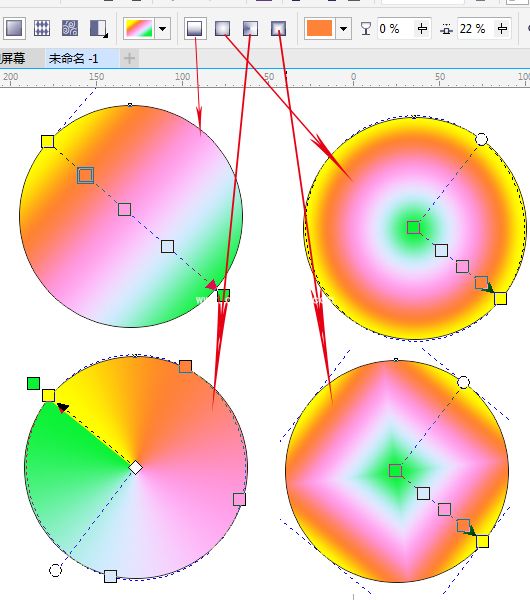Select orange node on conical gradient edge
The height and width of the screenshot is (600, 530).
(x=185, y=367)
